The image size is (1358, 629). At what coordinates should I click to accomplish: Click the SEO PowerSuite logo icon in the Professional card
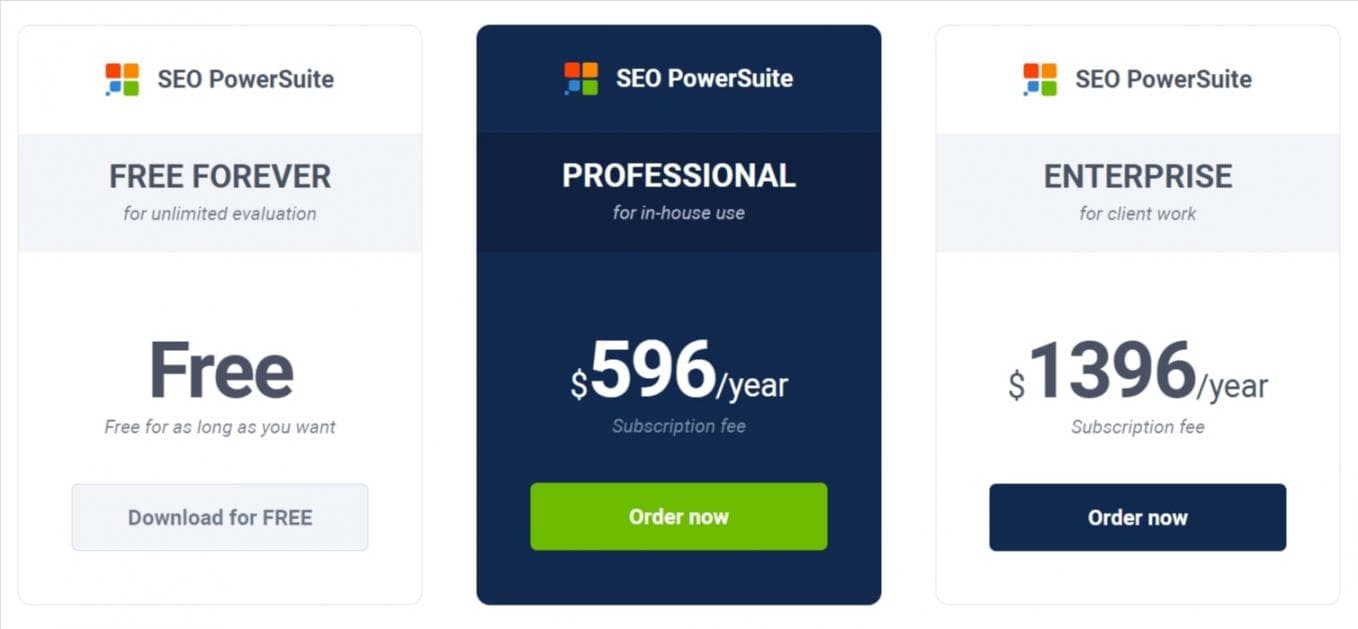point(581,78)
